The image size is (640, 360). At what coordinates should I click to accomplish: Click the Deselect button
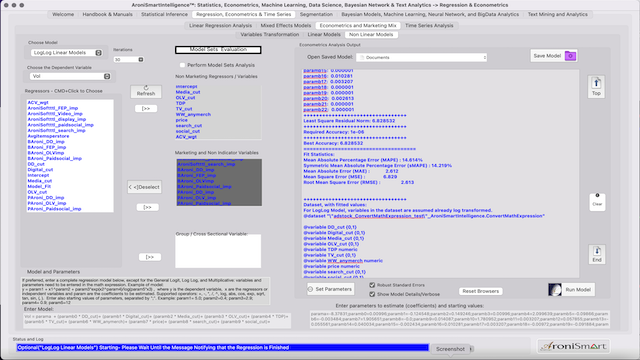click(144, 187)
